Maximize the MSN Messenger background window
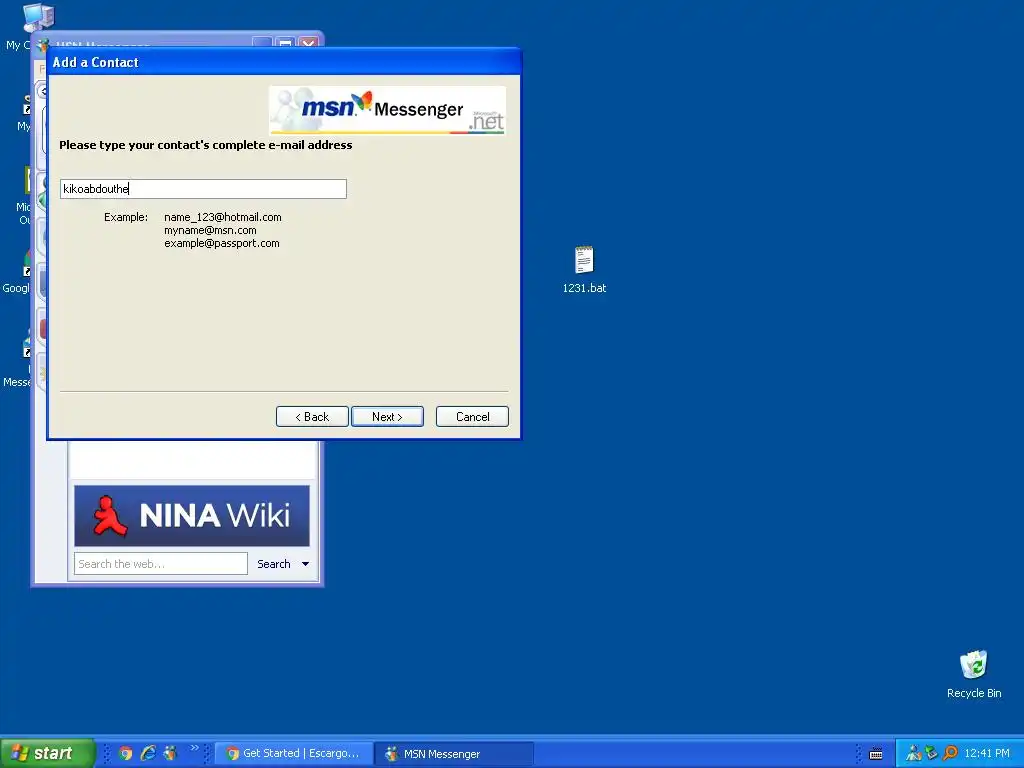1024x768 pixels. [x=285, y=42]
